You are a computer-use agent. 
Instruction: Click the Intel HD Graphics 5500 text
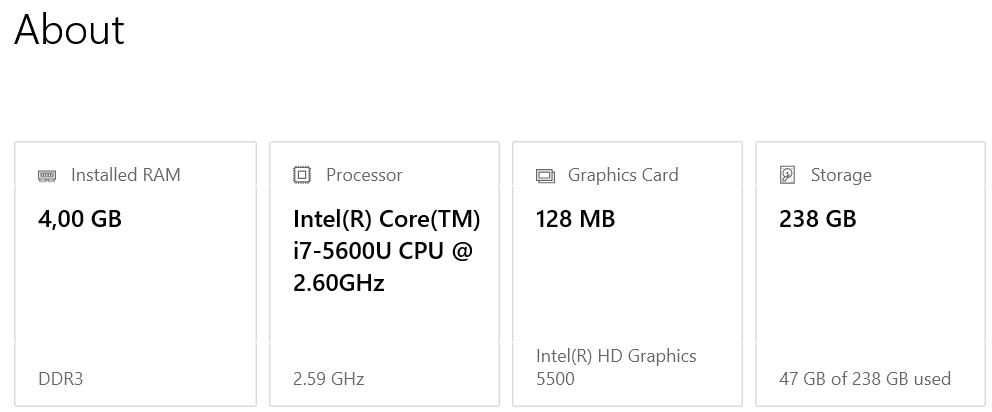click(x=616, y=367)
